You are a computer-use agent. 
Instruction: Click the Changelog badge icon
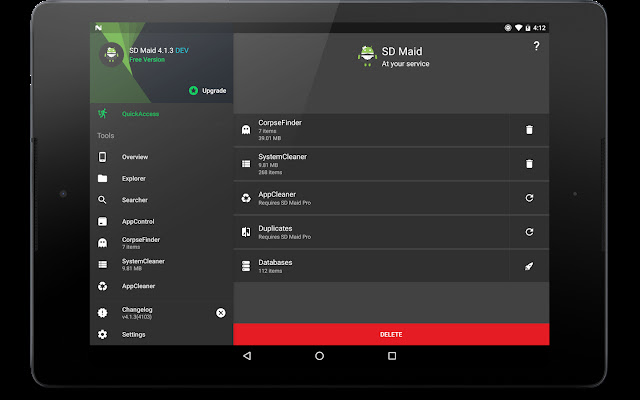(102, 313)
